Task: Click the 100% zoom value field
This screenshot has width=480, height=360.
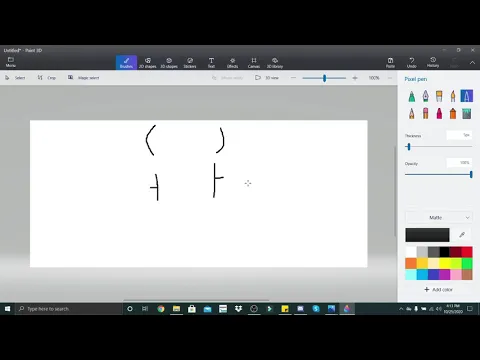Action: click(x=374, y=78)
